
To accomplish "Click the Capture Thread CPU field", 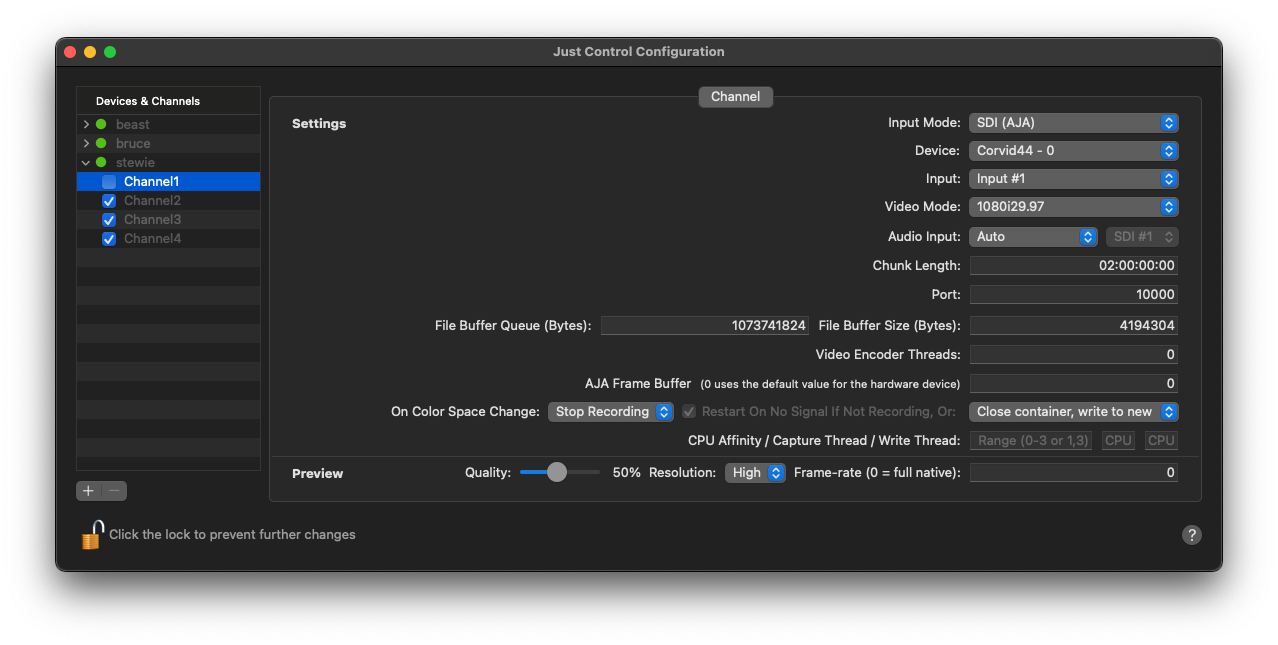I will click(x=1118, y=441).
